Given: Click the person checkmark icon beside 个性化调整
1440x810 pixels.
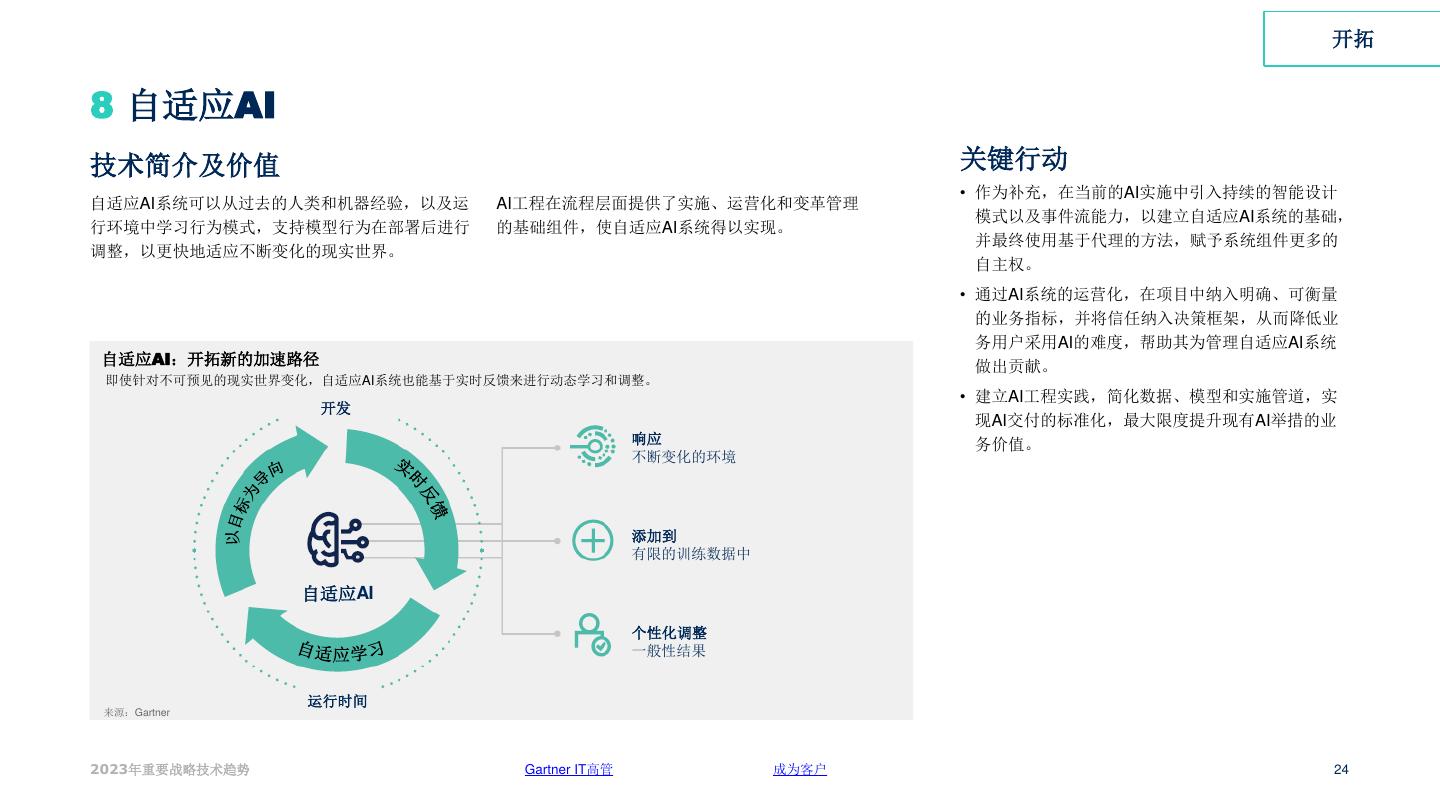Looking at the screenshot, I should pos(591,634).
